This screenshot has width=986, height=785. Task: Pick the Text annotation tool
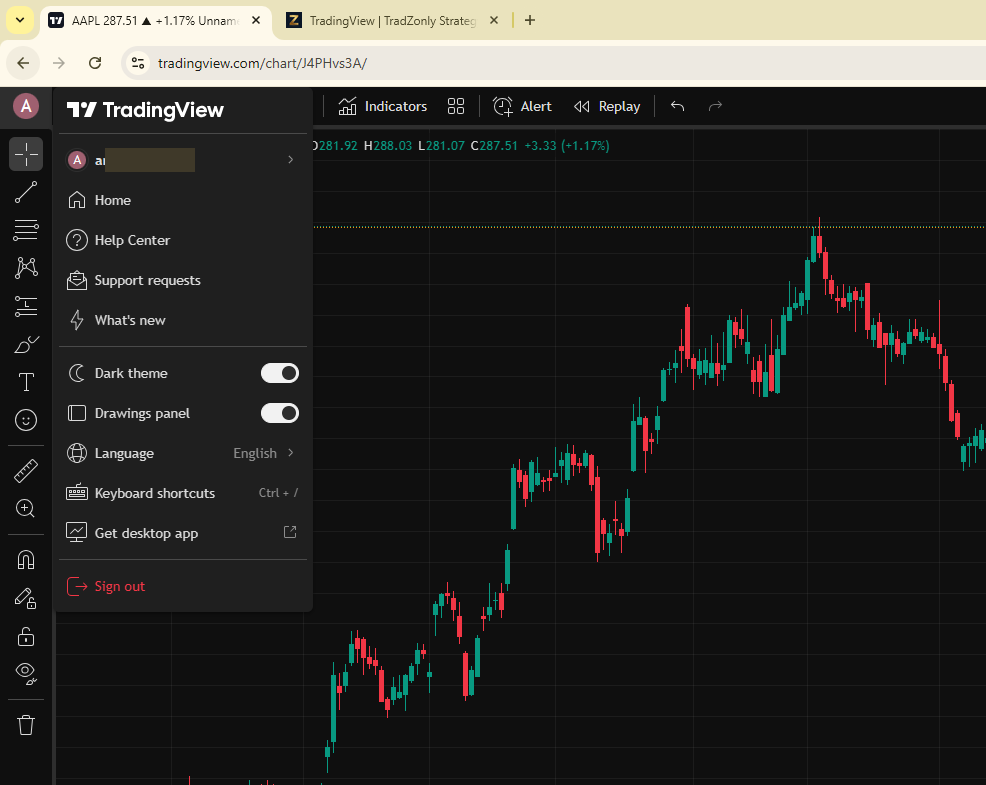(x=26, y=382)
